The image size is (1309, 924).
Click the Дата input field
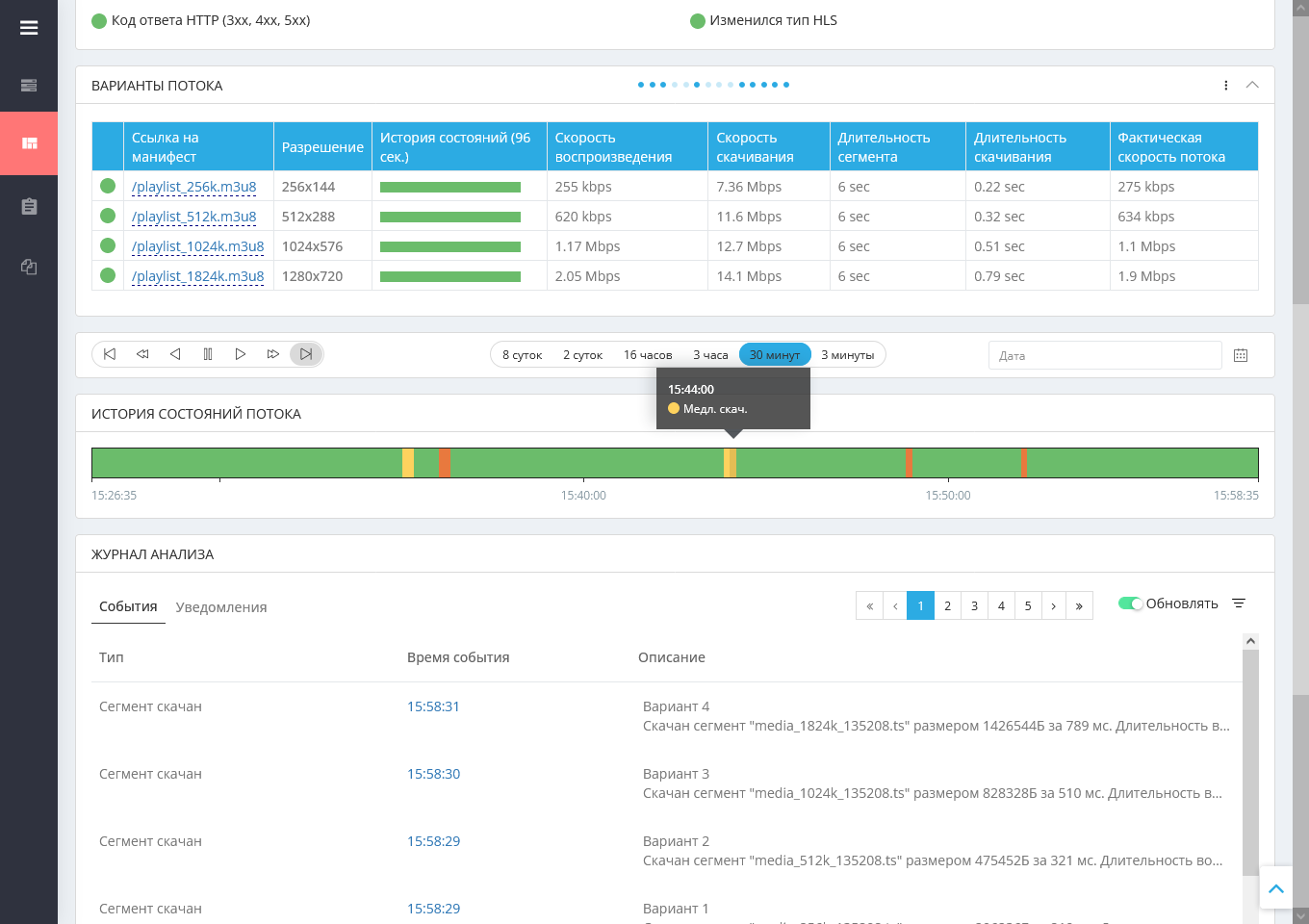pos(1105,355)
